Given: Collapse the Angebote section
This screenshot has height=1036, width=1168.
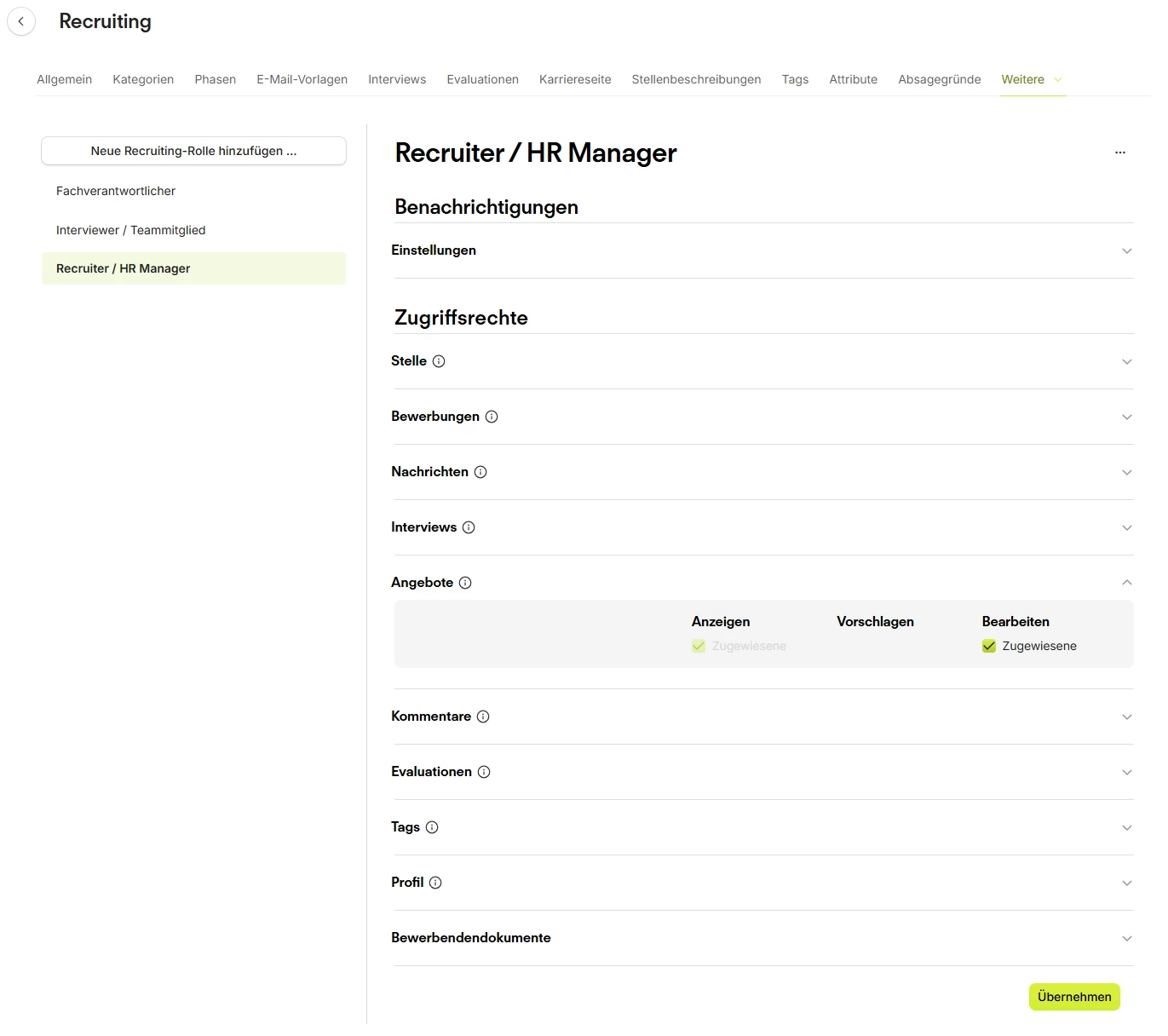Looking at the screenshot, I should [x=1126, y=583].
